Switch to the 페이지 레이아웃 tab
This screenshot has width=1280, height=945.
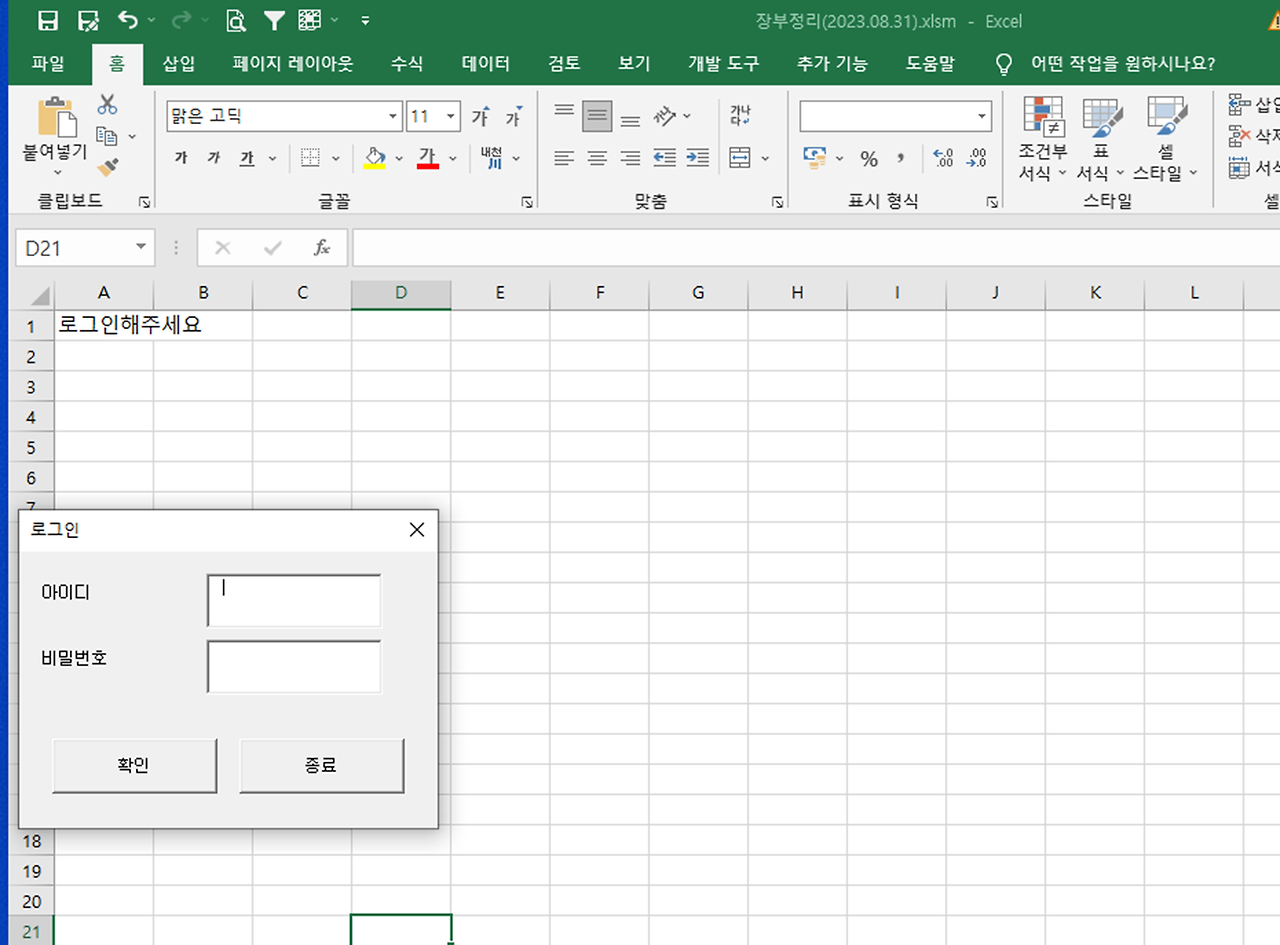[293, 64]
